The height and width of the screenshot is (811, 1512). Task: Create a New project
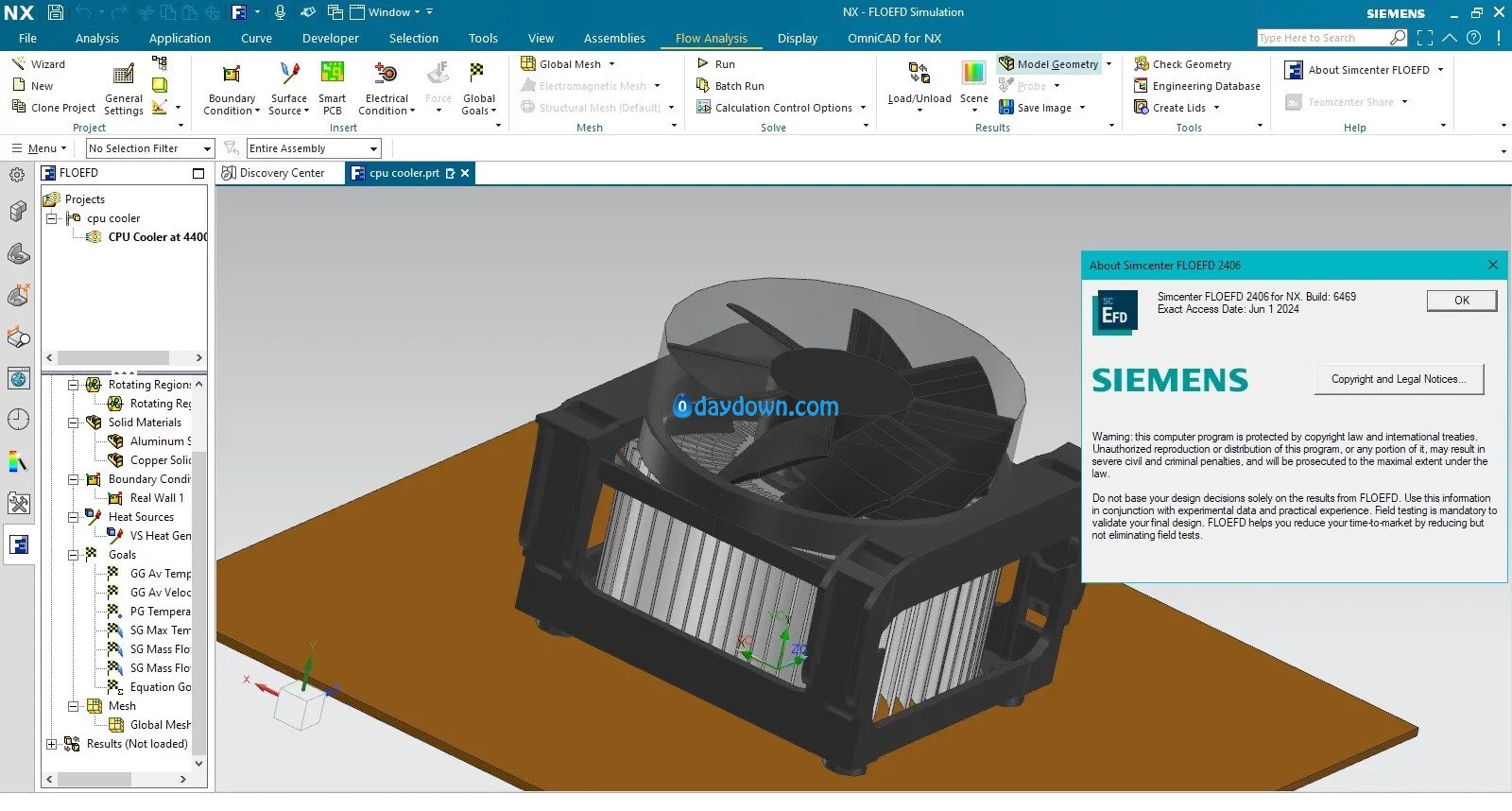click(x=33, y=86)
